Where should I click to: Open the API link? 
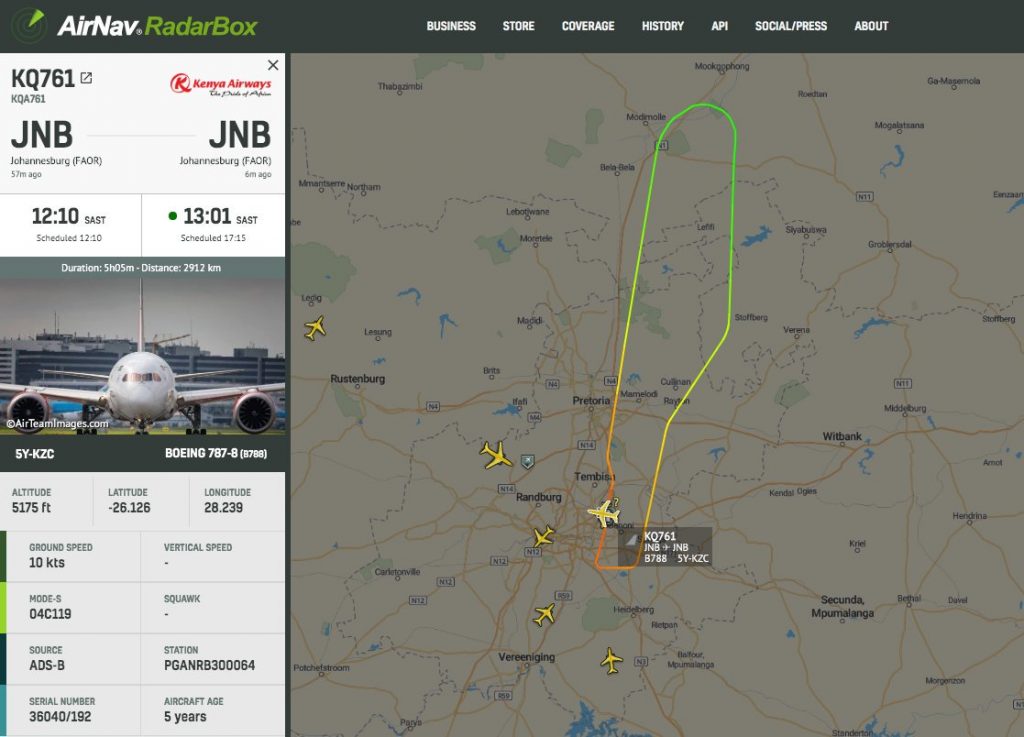point(719,26)
